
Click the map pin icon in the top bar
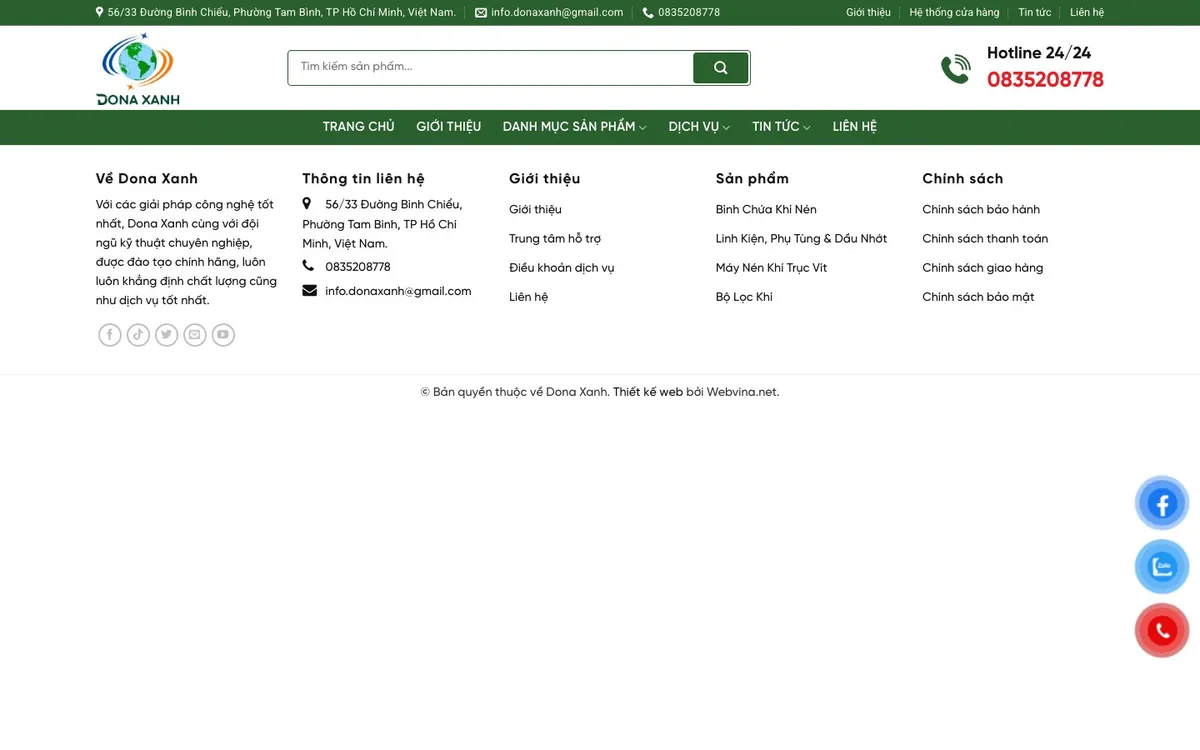[100, 12]
